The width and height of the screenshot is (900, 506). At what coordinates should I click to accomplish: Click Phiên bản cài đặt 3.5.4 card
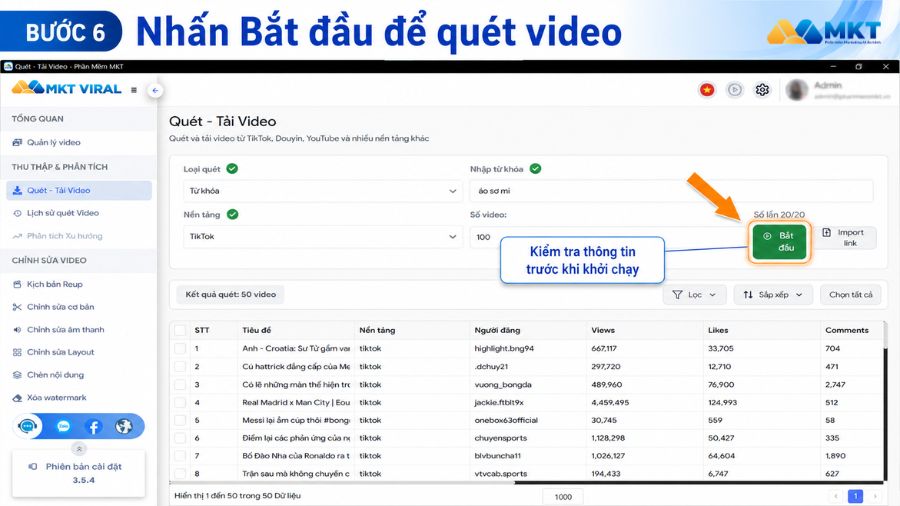click(79, 473)
